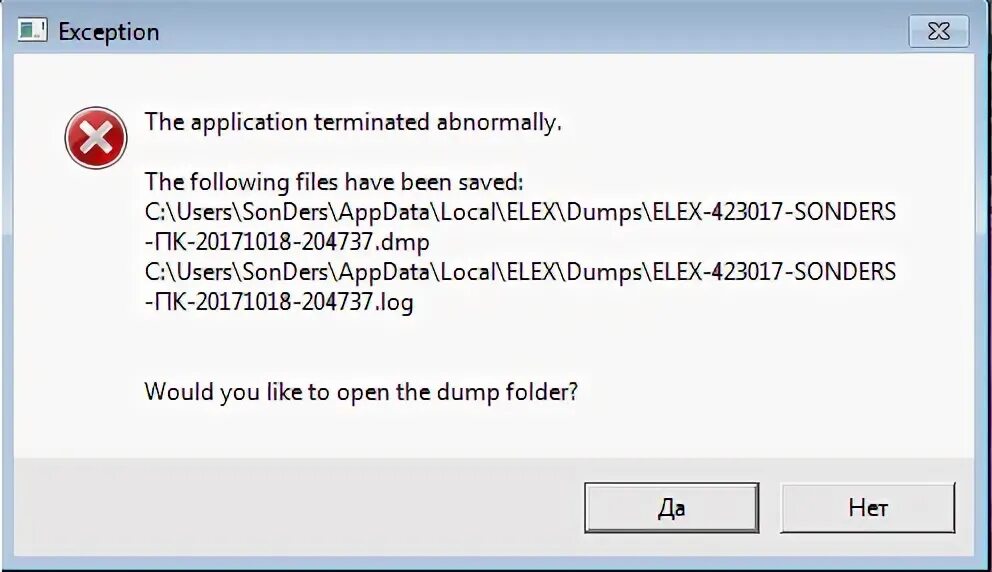Image resolution: width=992 pixels, height=572 pixels.
Task: Click the red error cross icon
Action: (96, 138)
